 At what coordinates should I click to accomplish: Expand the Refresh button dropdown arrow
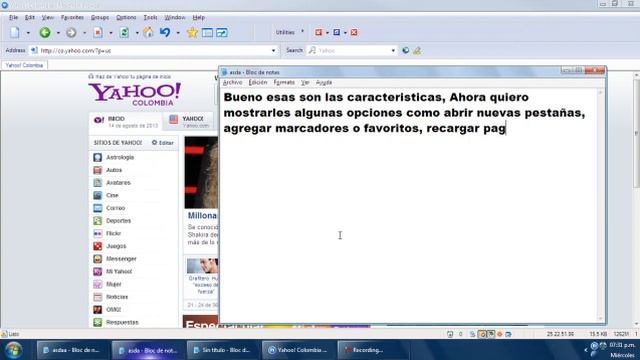pos(137,33)
